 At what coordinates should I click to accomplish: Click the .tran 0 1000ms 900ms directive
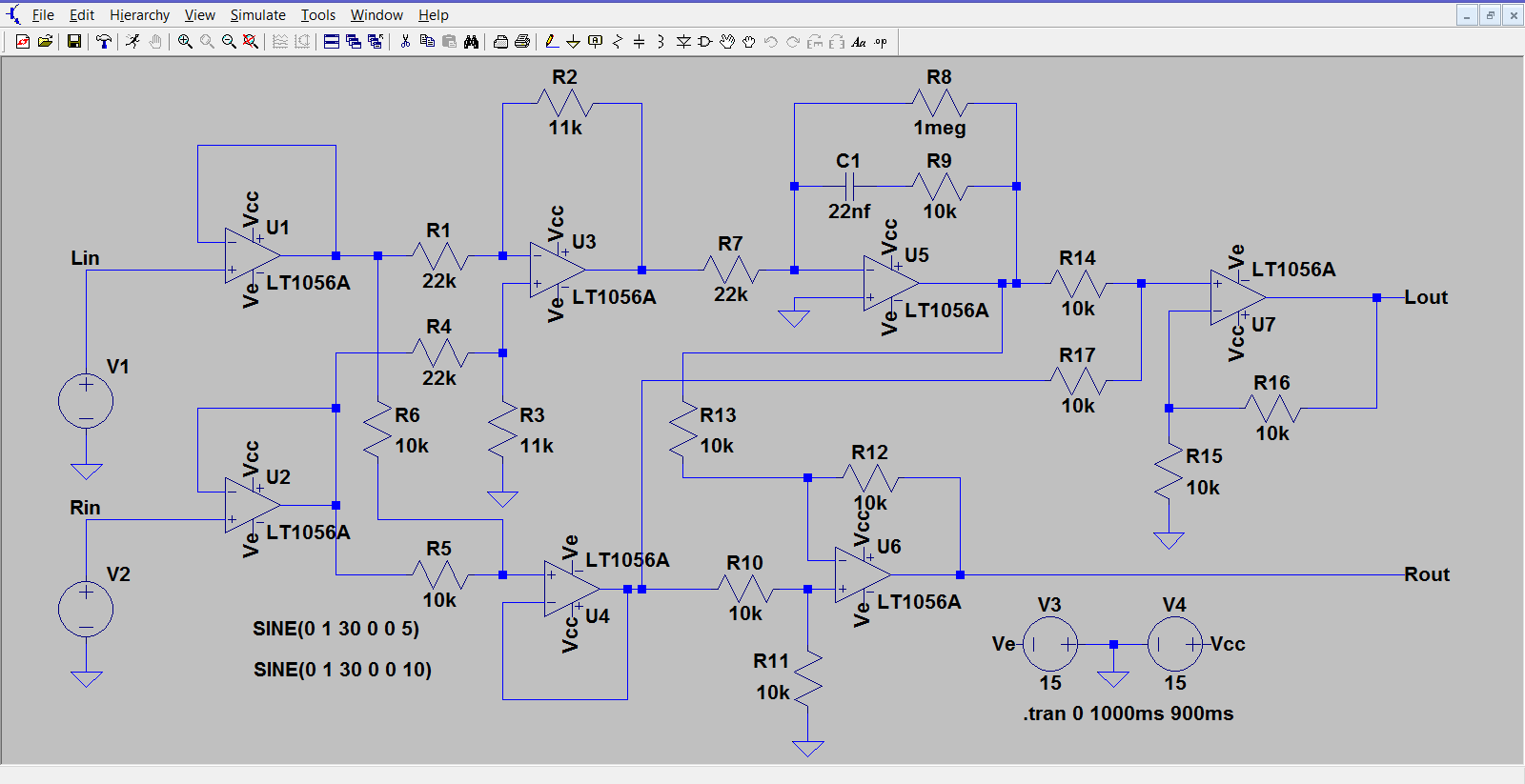1128,714
